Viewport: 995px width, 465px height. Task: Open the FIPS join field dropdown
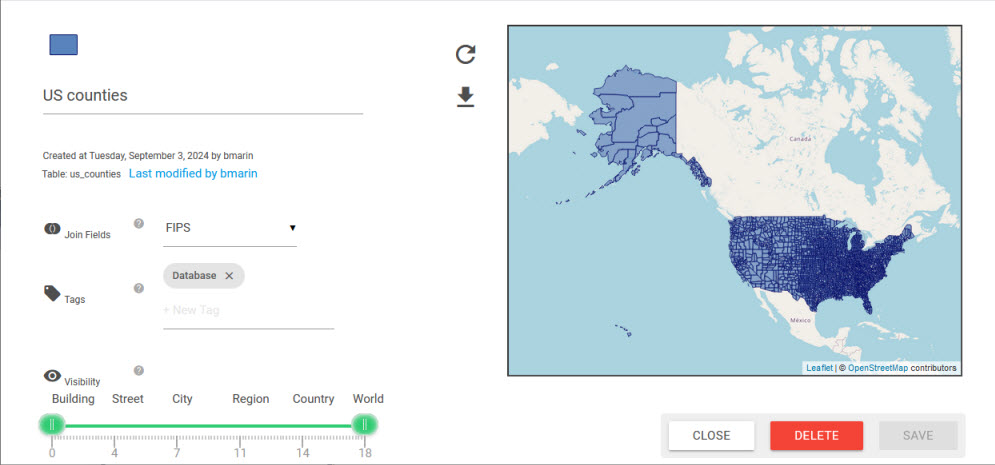pos(230,228)
